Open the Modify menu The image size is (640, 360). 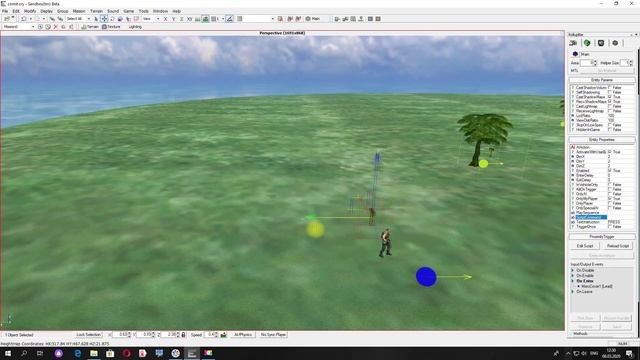point(30,11)
